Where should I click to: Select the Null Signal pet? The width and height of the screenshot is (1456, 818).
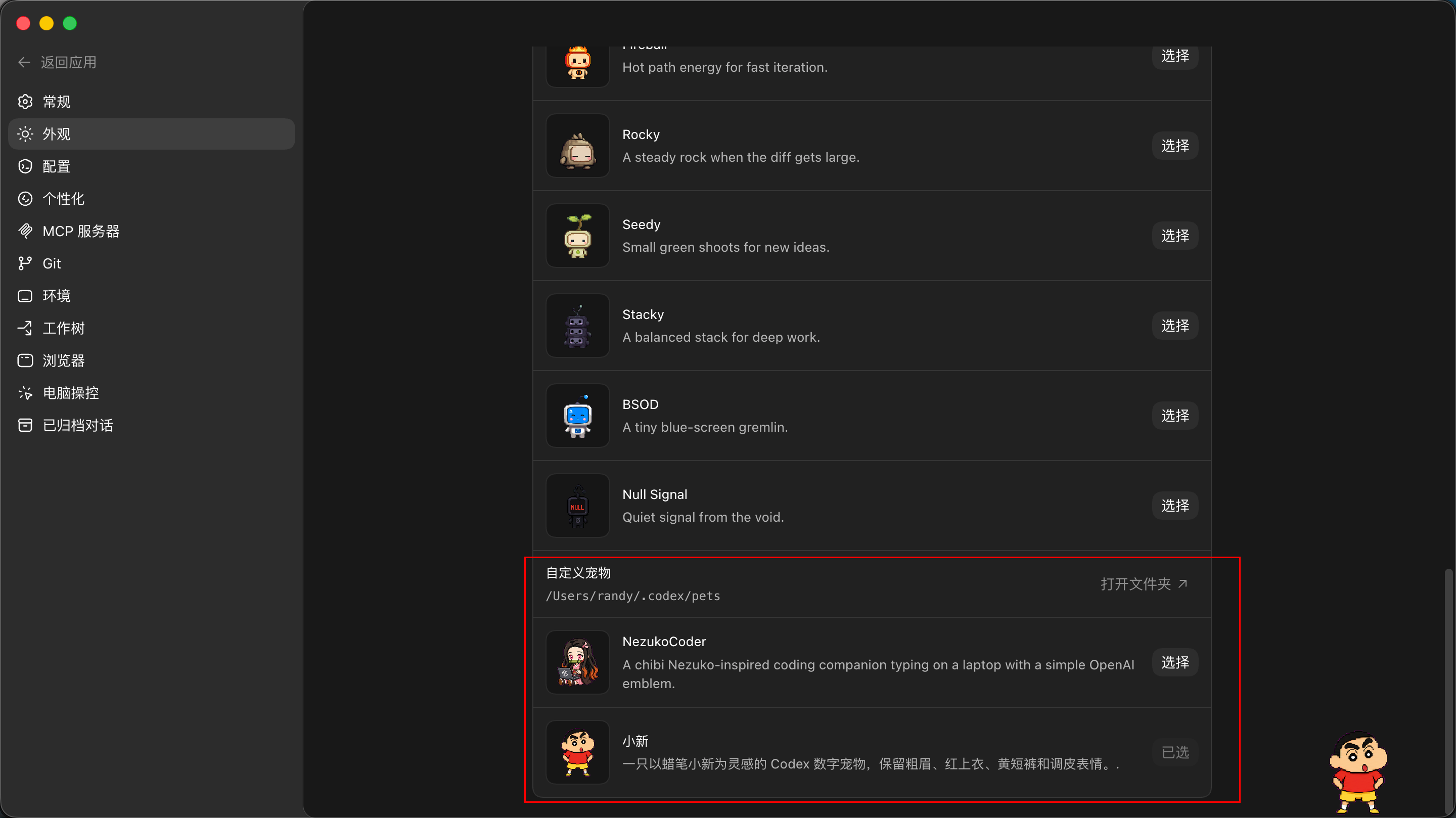1174,506
